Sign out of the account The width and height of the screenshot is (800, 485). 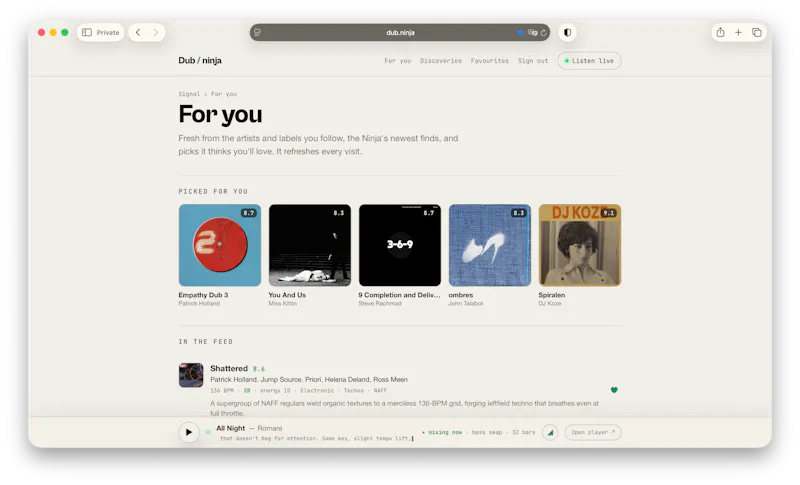point(533,61)
